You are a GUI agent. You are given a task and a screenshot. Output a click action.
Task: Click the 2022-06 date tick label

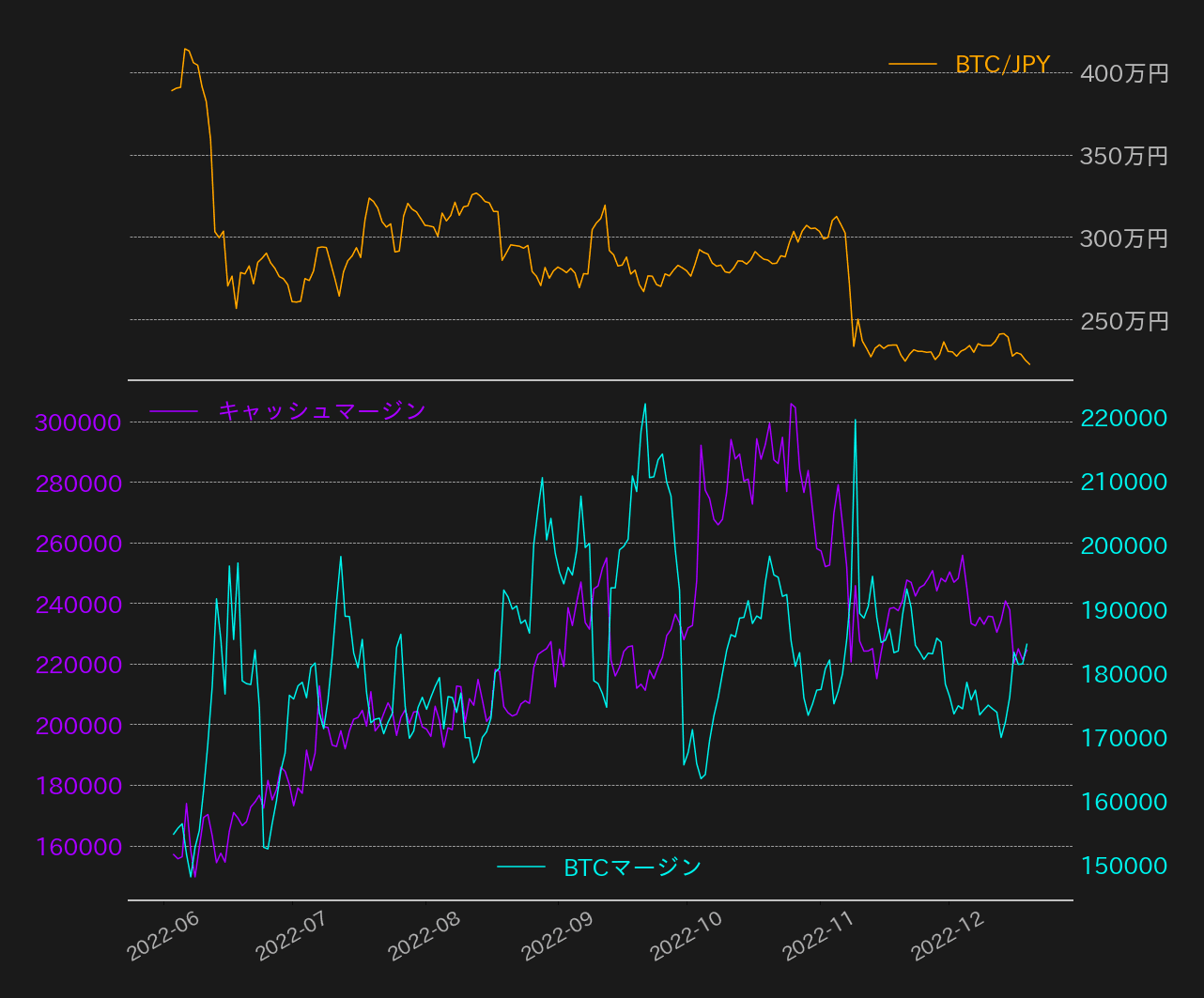tap(163, 935)
